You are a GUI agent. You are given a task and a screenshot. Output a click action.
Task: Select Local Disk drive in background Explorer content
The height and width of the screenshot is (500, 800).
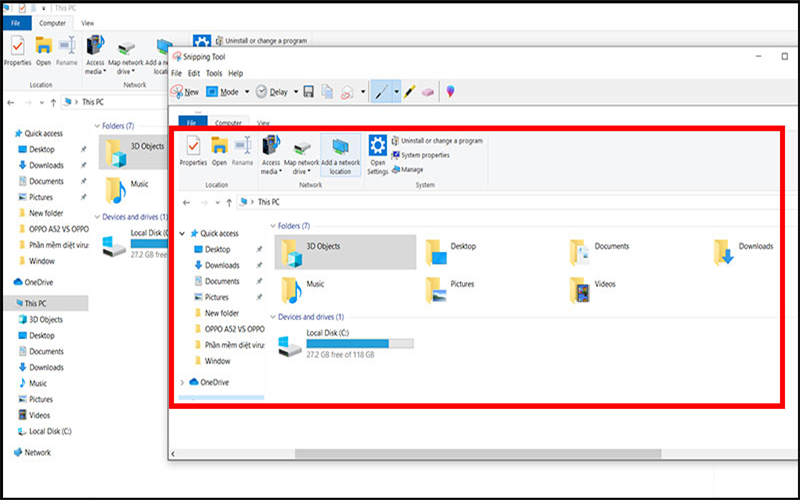tap(135, 244)
